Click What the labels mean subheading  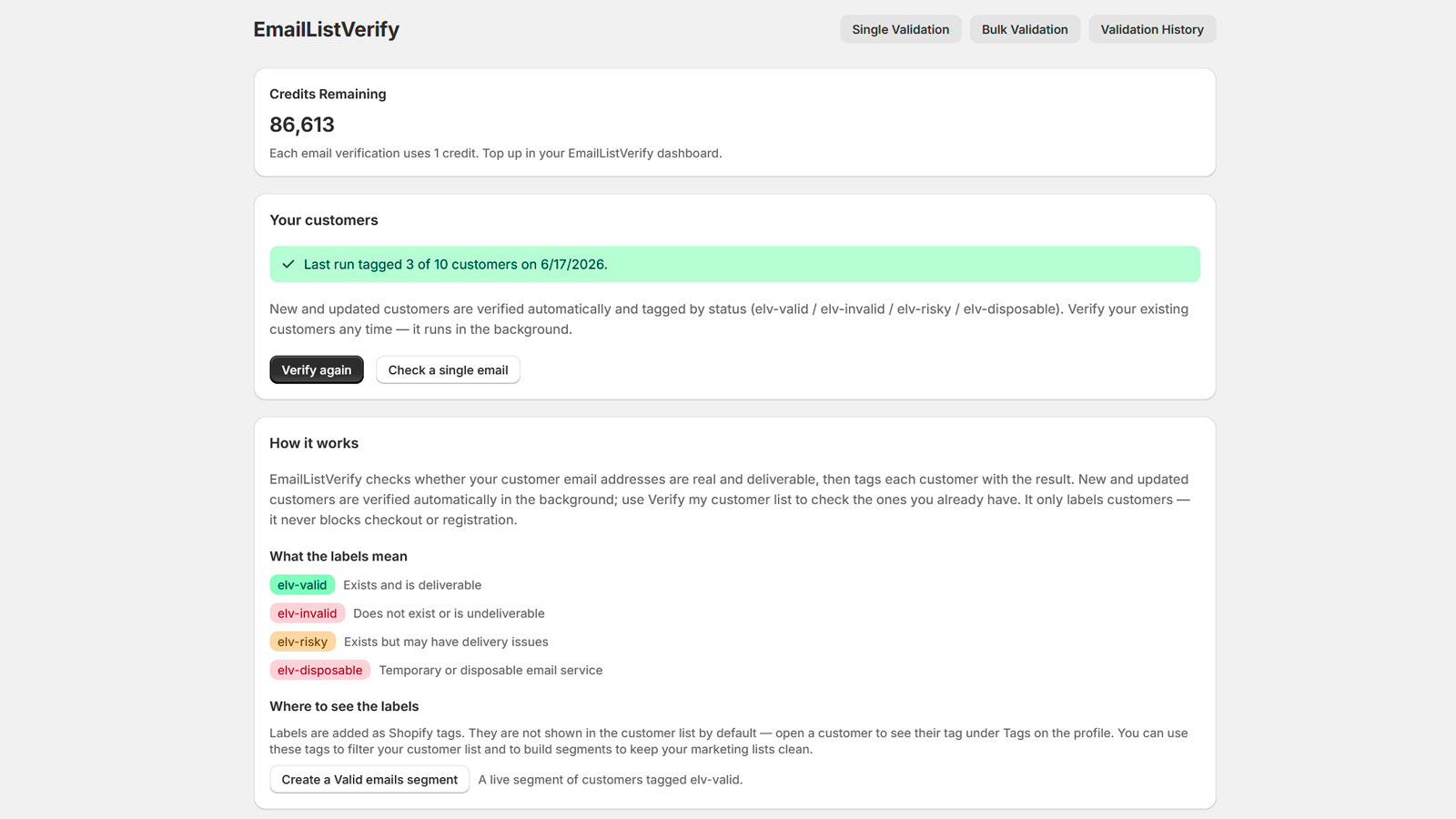point(339,556)
